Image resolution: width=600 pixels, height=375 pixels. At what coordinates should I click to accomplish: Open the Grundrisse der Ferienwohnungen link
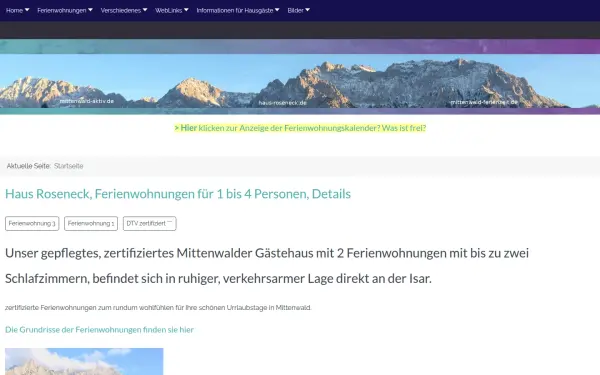tap(99, 329)
